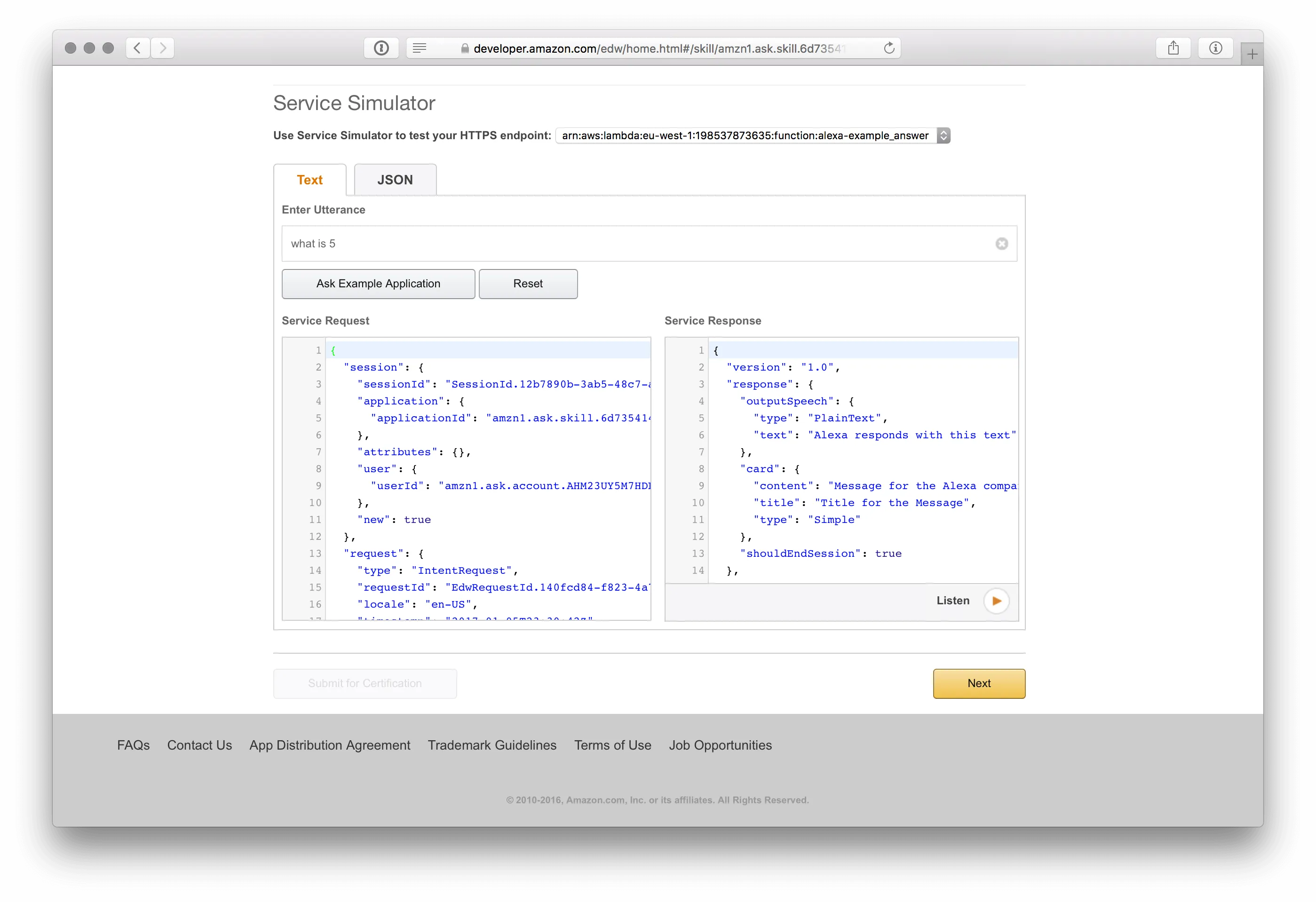Click the forward navigation arrow
Image resolution: width=1316 pixels, height=902 pixels.
[163, 48]
